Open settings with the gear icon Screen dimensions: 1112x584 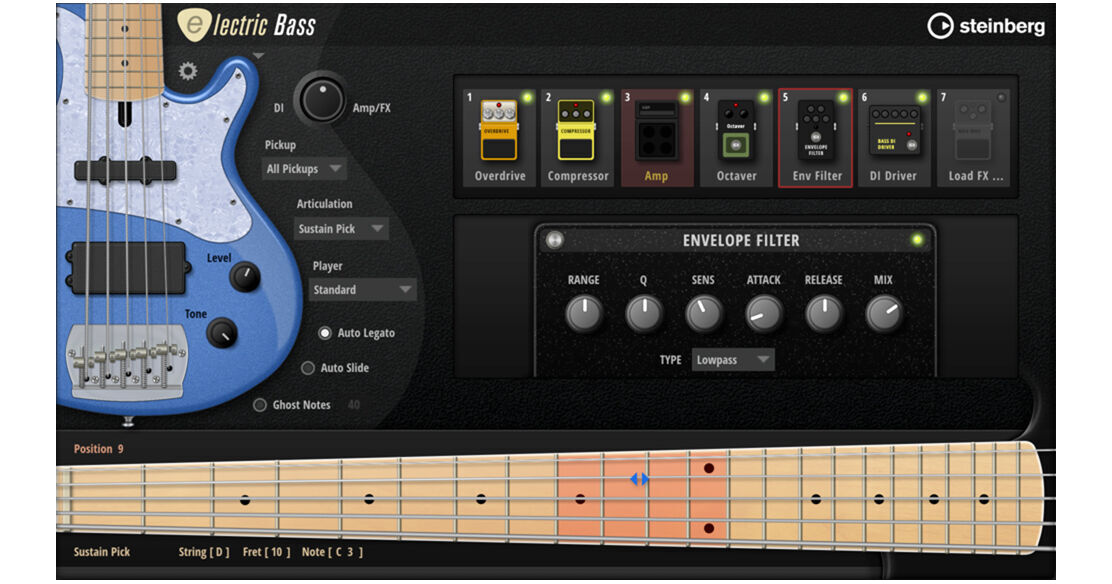tap(187, 71)
